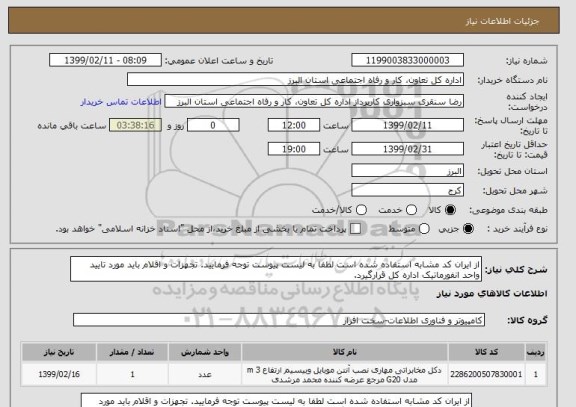The image size is (576, 407).
Task: Click the تاریخ نیاز column header
Action: coord(59,352)
